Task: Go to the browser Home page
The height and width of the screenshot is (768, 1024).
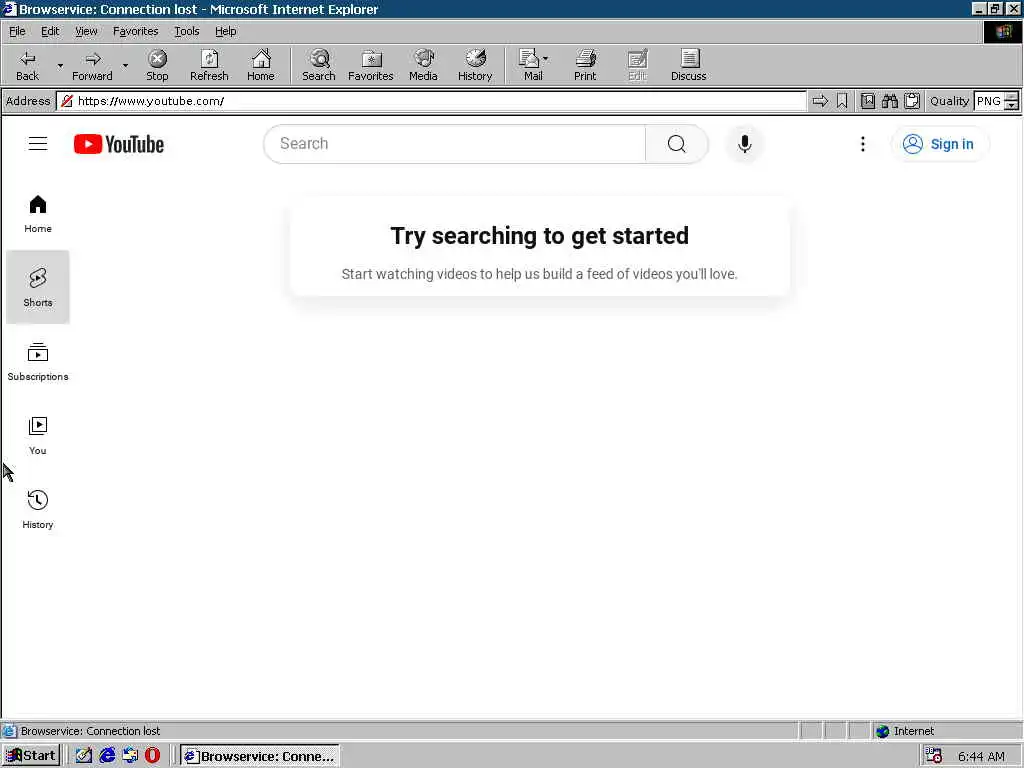Action: (x=261, y=65)
